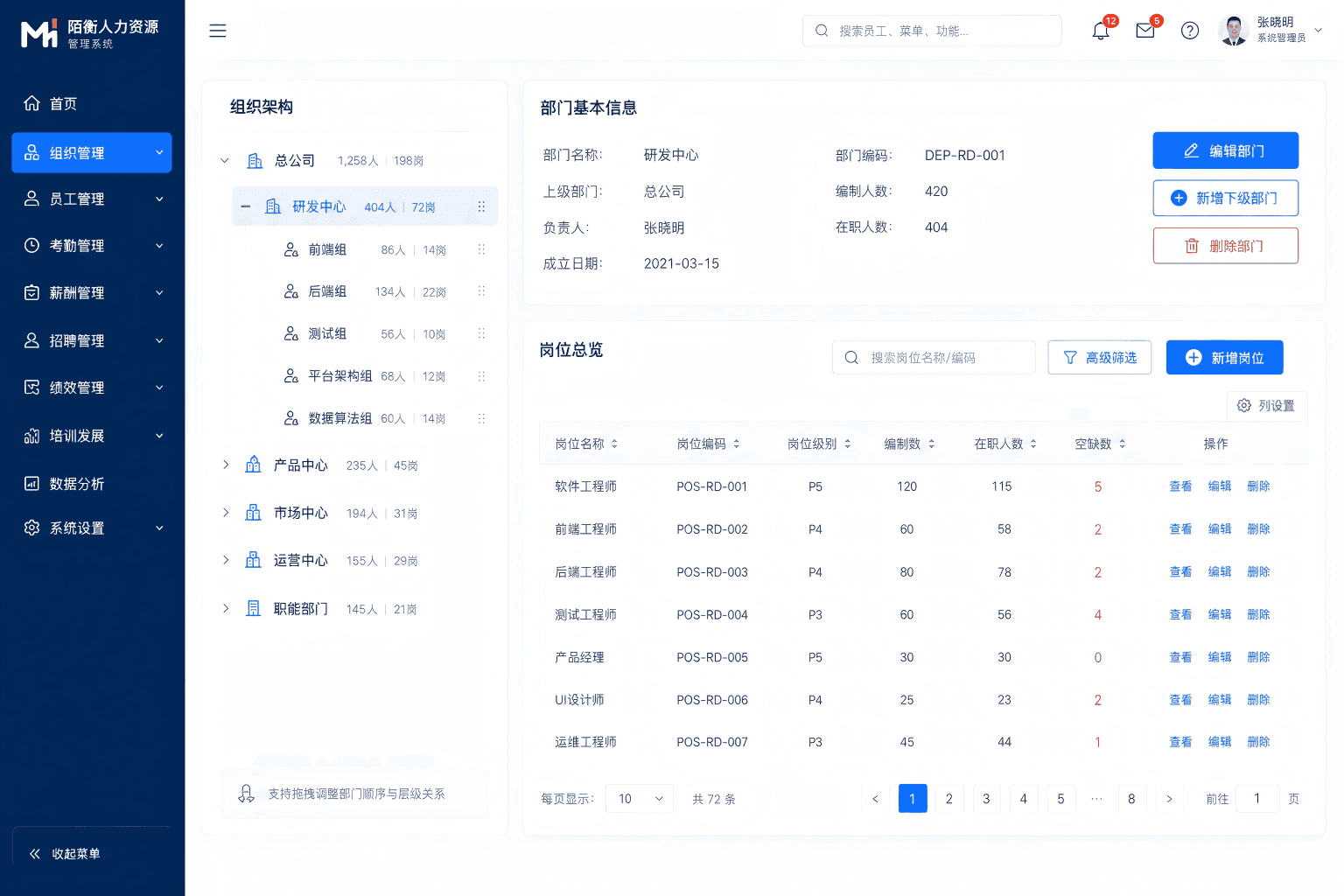Screen dimensions: 1344x896
Task: Expand the 市场中心 tree node
Action: click(226, 513)
